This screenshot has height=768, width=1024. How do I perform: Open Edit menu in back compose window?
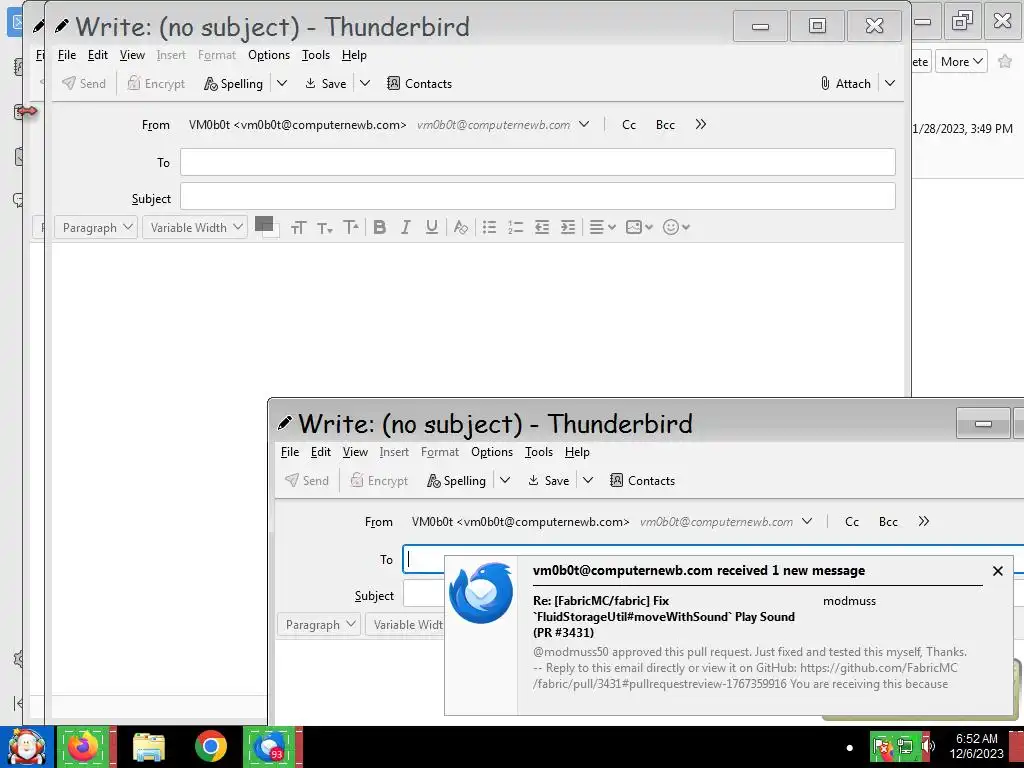[x=98, y=55]
